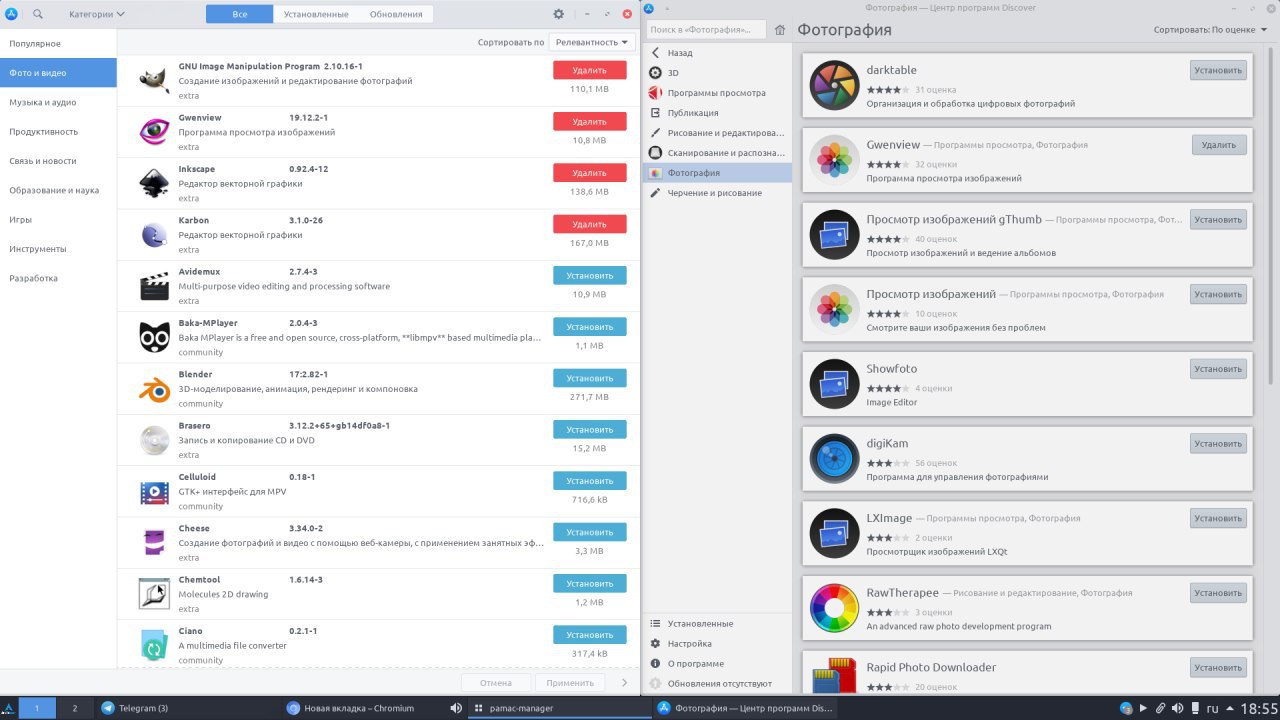1280x720 pixels.
Task: Install darktable in Discover
Action: click(x=1218, y=70)
